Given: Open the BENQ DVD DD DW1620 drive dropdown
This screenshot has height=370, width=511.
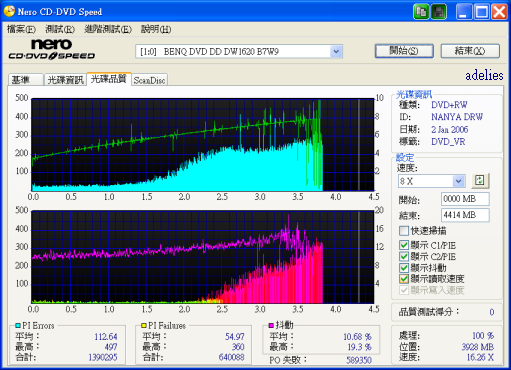Looking at the screenshot, I should (336, 52).
